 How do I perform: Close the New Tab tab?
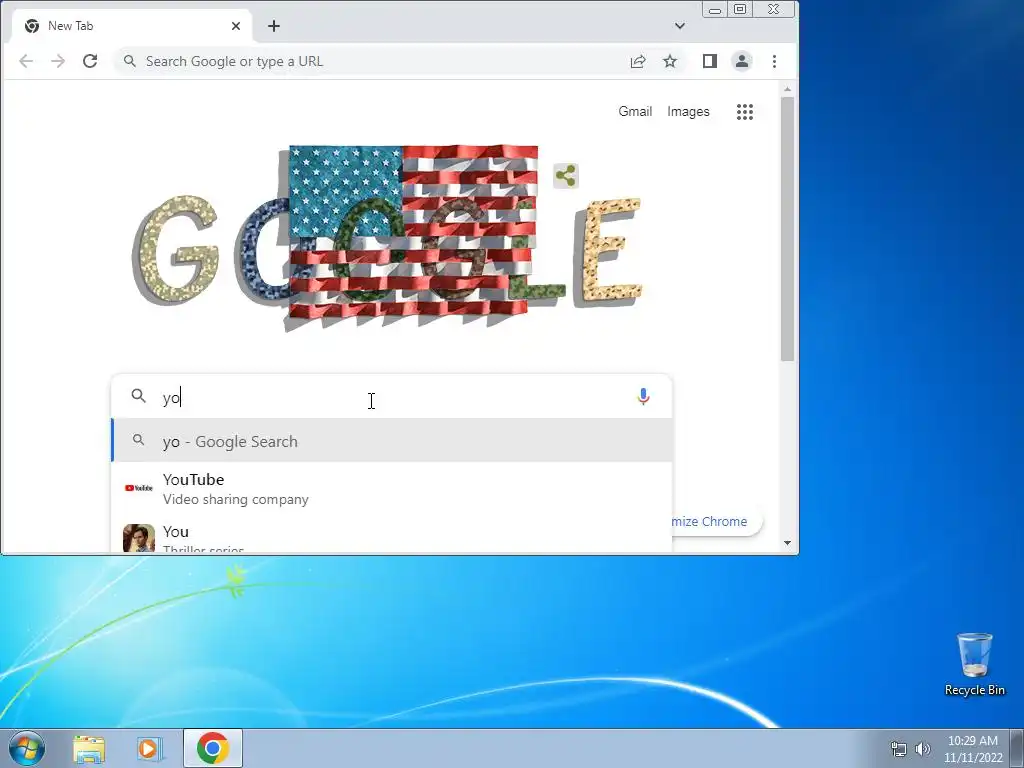pos(236,26)
